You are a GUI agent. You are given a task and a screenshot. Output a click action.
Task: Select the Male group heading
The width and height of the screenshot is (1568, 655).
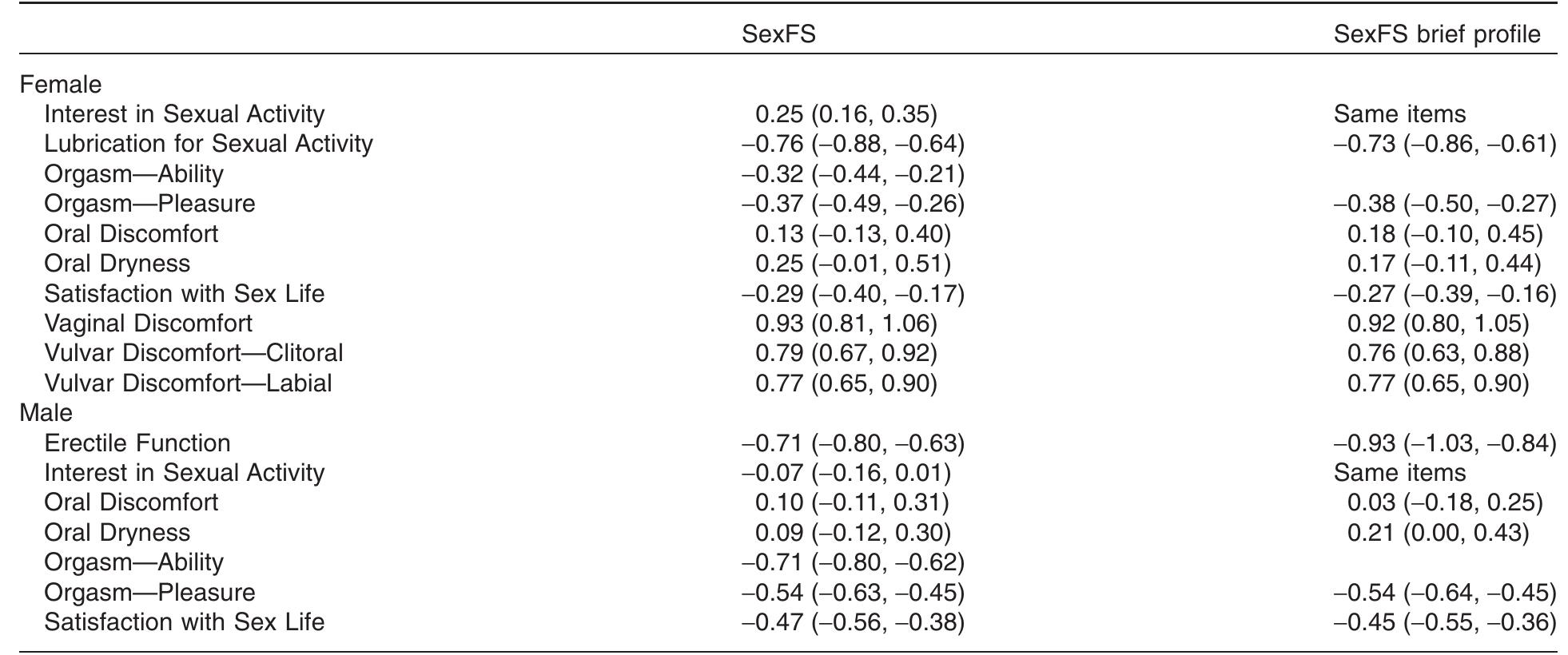click(46, 413)
